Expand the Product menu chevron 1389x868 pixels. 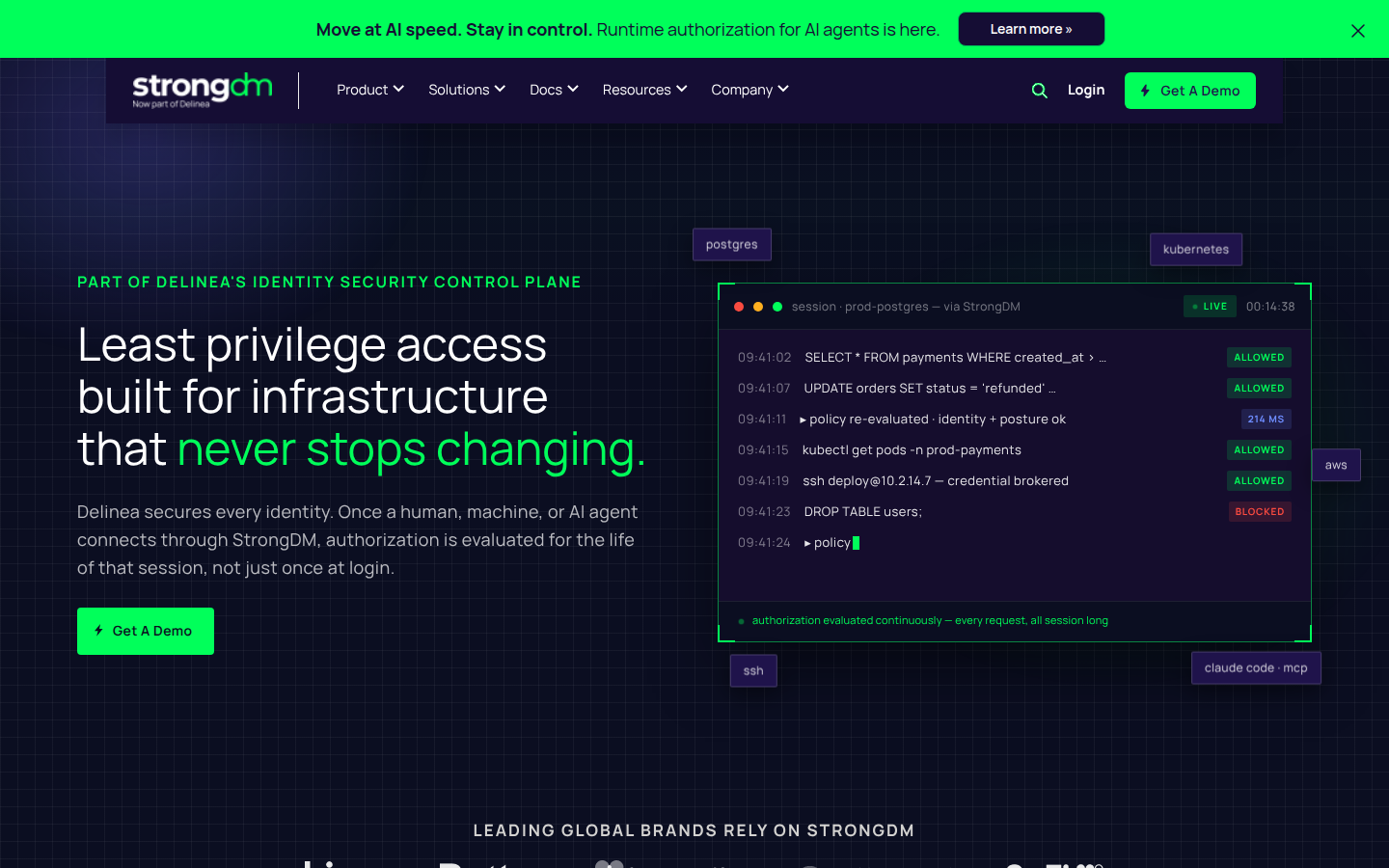point(398,89)
